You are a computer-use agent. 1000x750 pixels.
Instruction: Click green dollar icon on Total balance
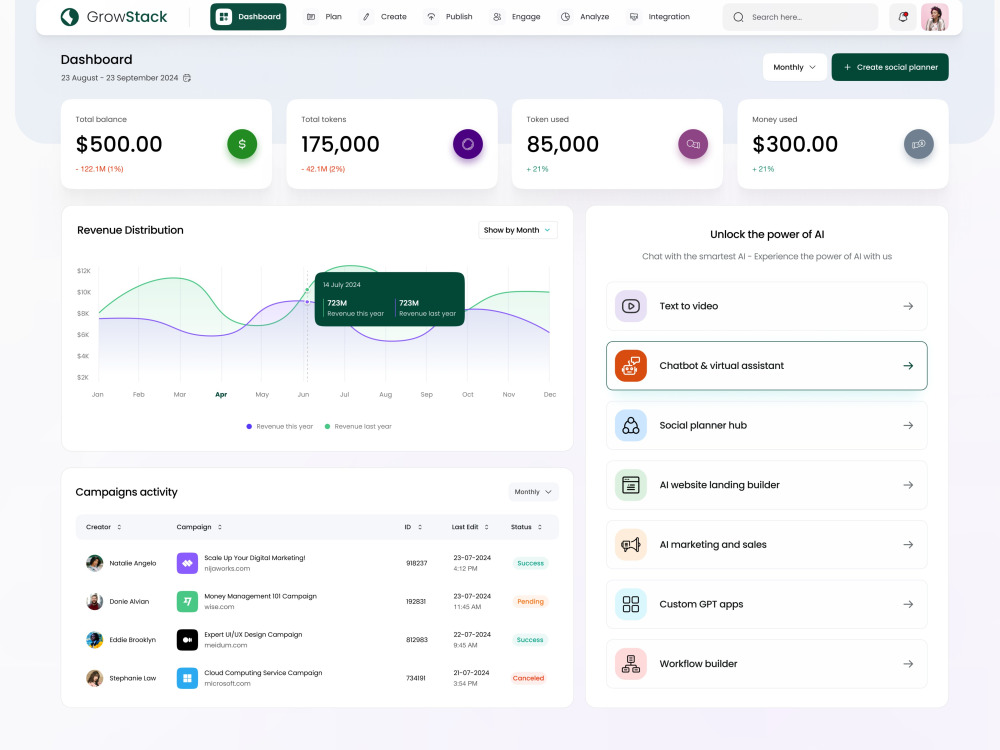click(242, 144)
